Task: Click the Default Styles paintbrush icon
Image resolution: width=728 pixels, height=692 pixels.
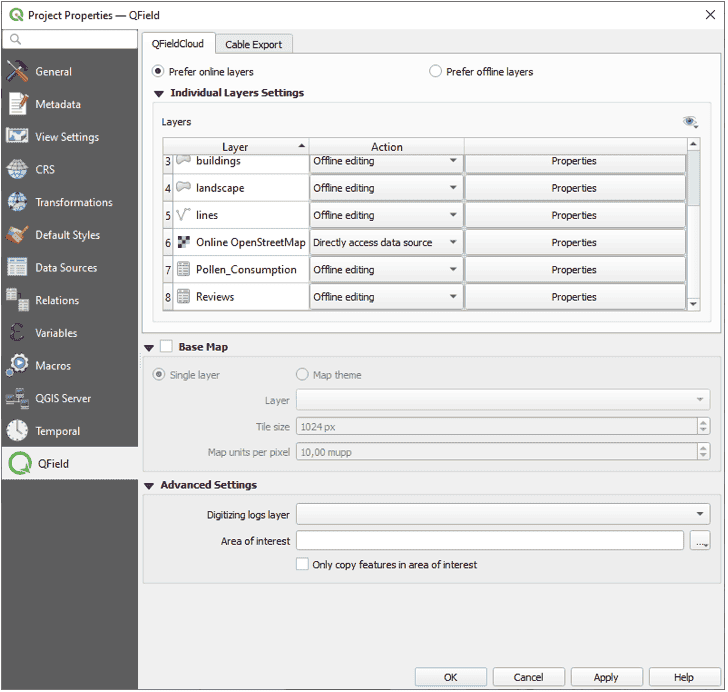Action: [17, 235]
